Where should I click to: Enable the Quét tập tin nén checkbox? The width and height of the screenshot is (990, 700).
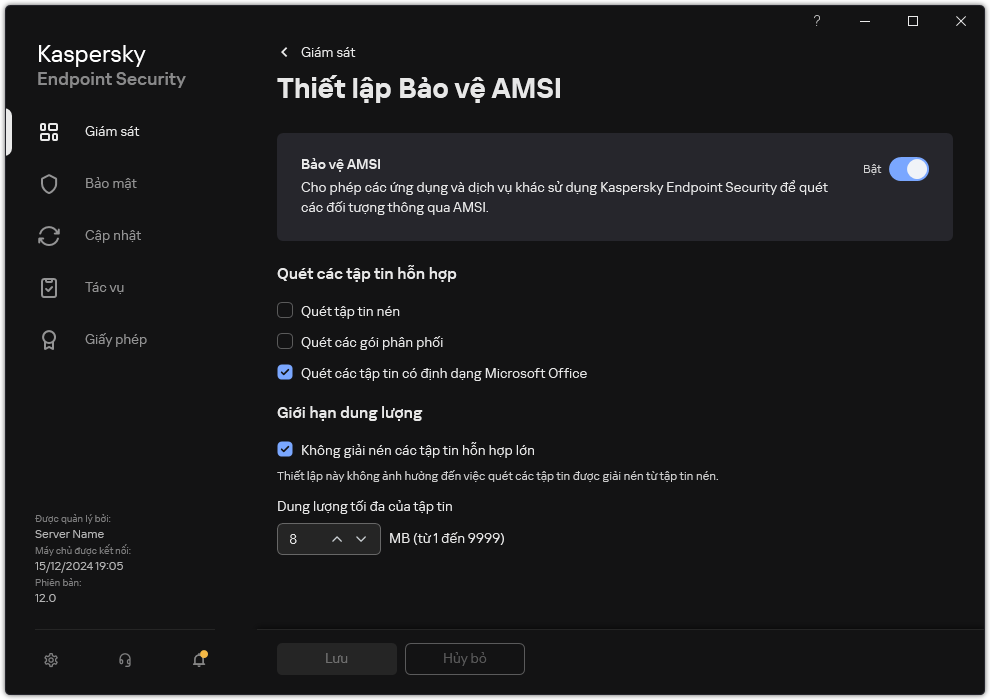click(285, 311)
